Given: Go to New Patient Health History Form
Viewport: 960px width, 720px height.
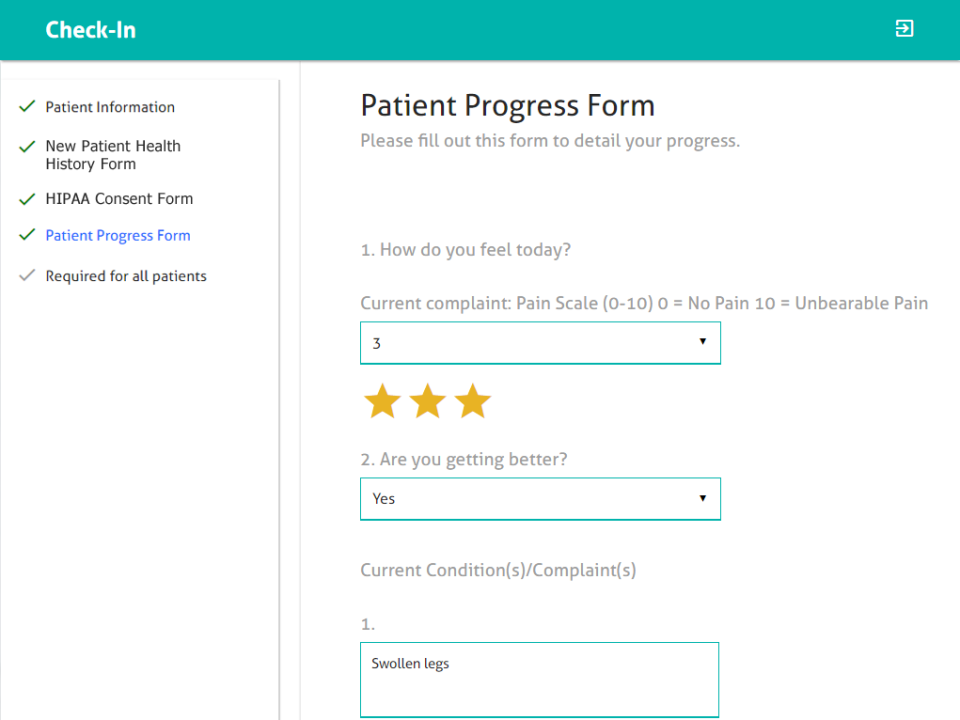Looking at the screenshot, I should 113,155.
